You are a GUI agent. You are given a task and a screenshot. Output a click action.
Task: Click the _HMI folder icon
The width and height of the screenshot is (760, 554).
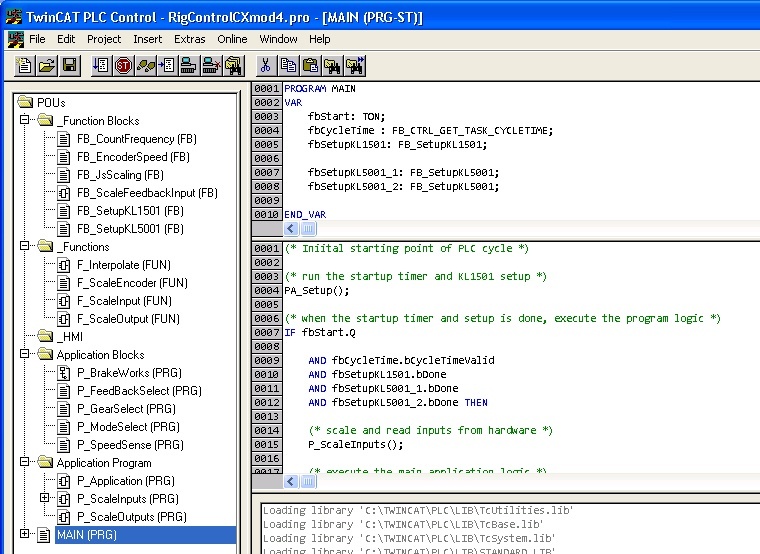click(x=46, y=336)
